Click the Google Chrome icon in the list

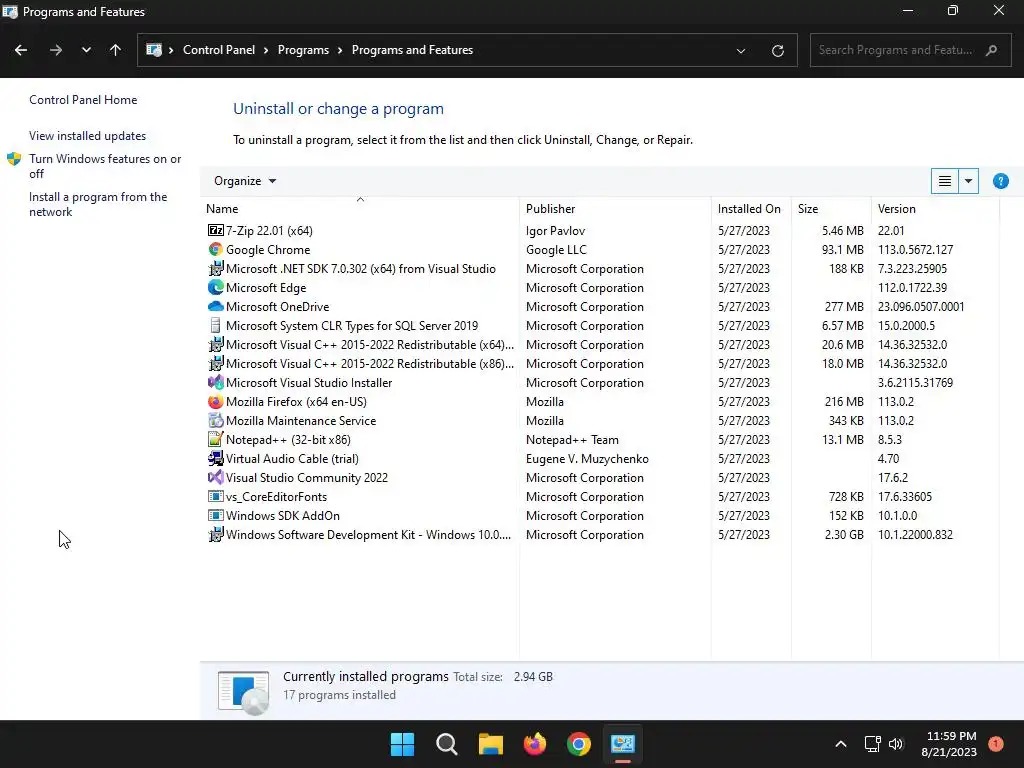click(216, 249)
